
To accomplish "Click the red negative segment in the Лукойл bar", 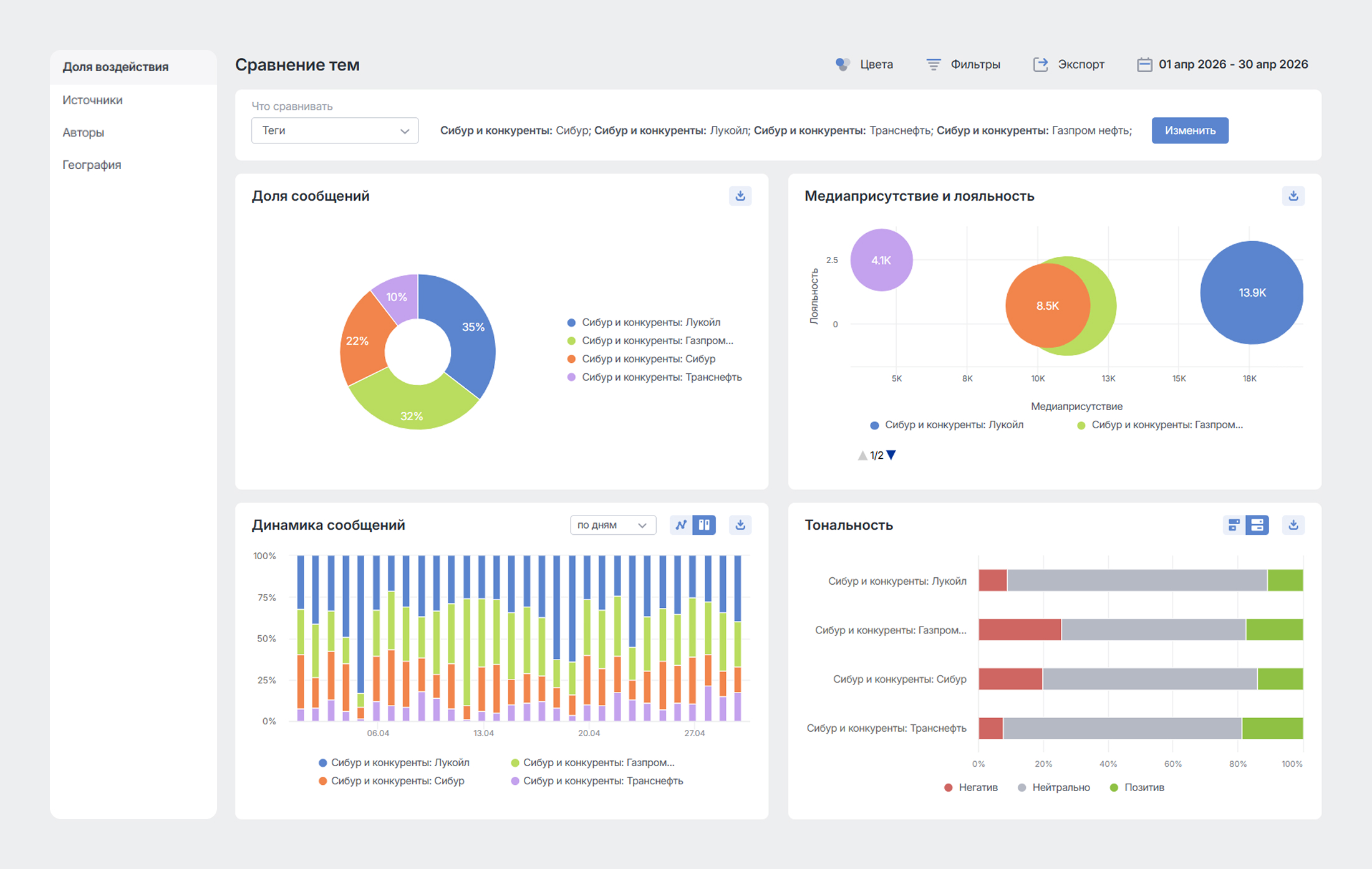I will point(993,580).
